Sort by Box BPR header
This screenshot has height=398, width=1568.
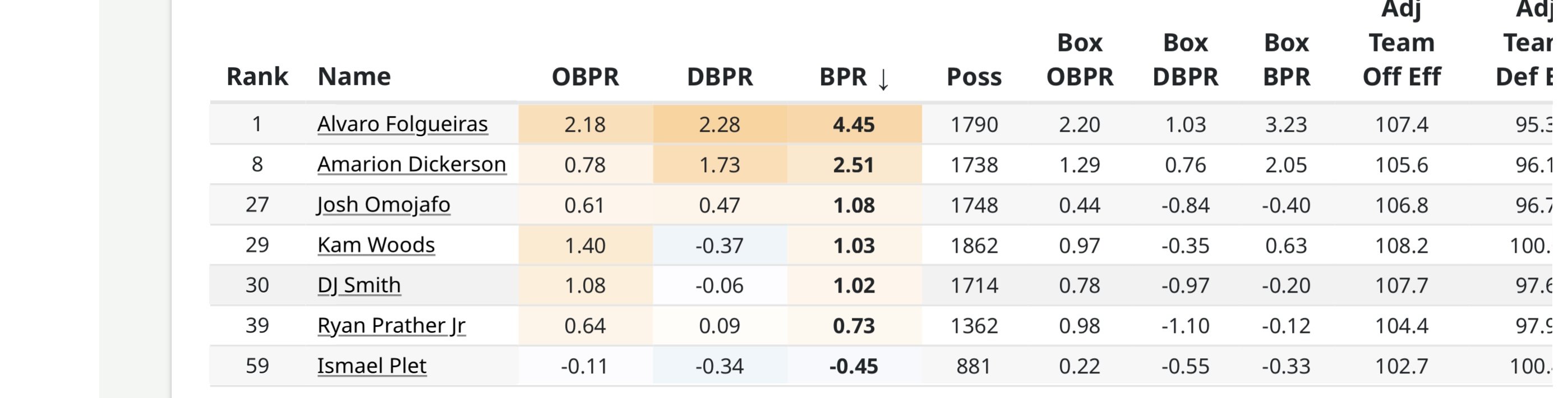(1286, 59)
